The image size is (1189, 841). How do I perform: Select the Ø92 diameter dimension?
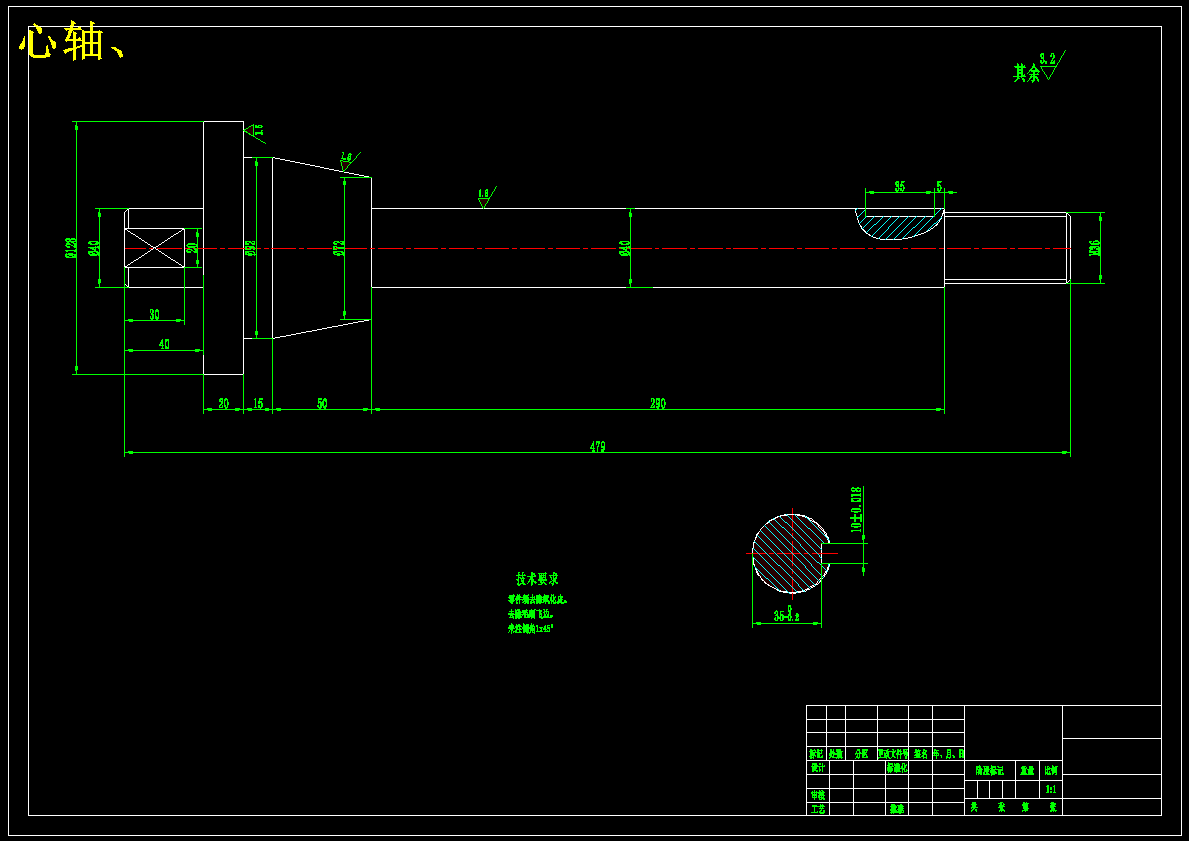[x=250, y=249]
